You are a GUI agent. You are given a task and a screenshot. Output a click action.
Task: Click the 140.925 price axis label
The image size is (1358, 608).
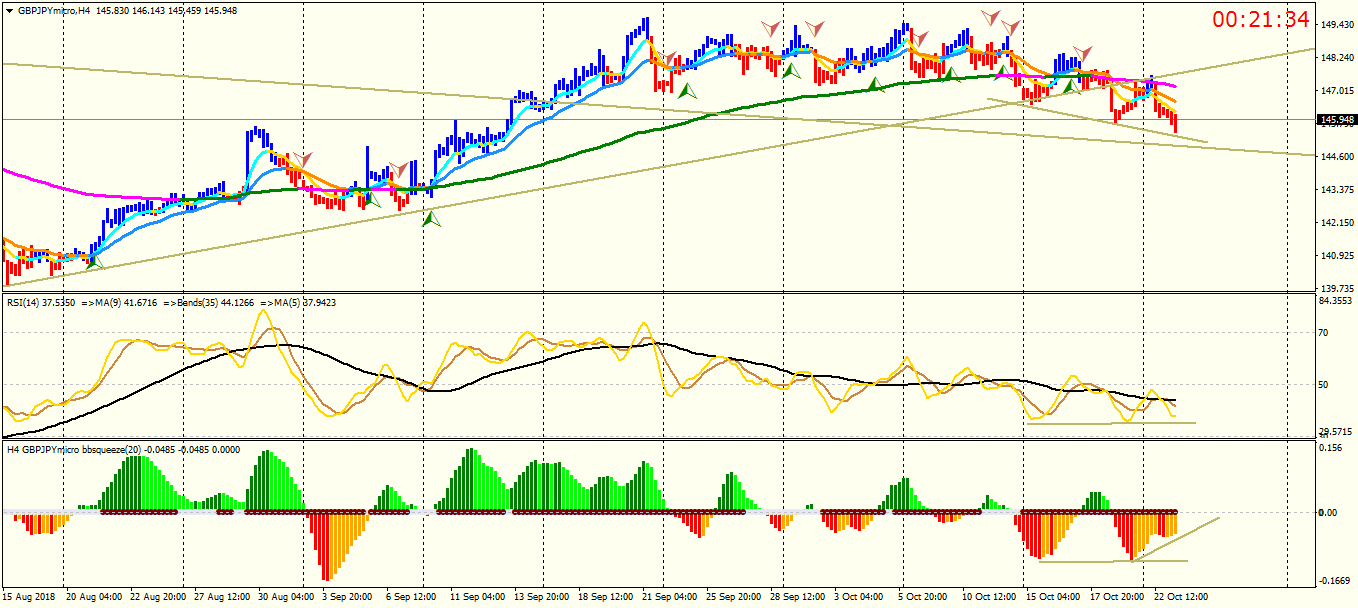click(1337, 256)
